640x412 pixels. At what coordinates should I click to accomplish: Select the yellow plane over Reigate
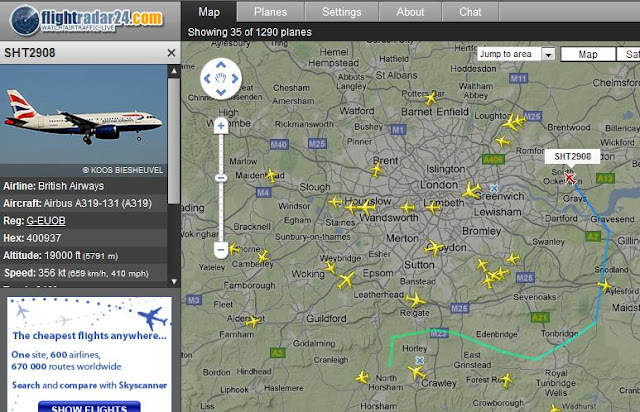pos(416,300)
